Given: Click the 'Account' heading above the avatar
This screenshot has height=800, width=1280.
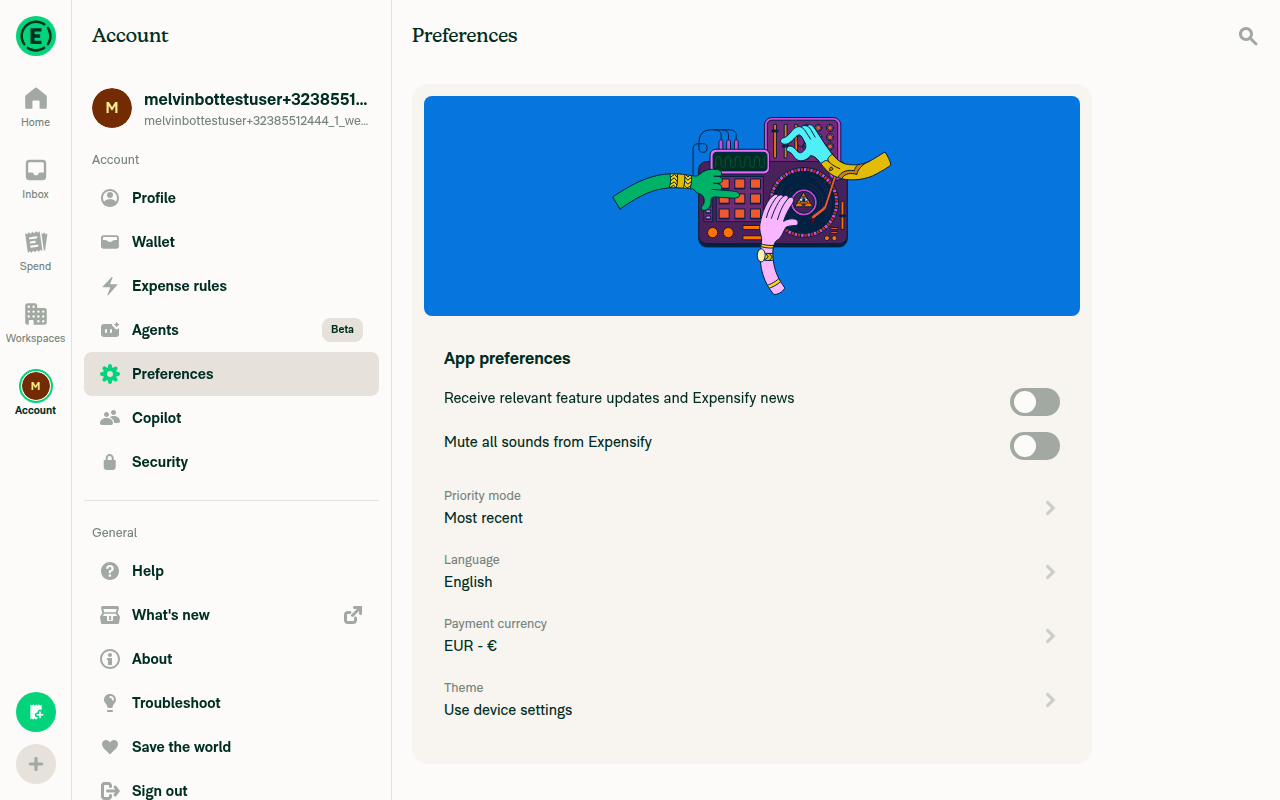Looking at the screenshot, I should tap(130, 36).
